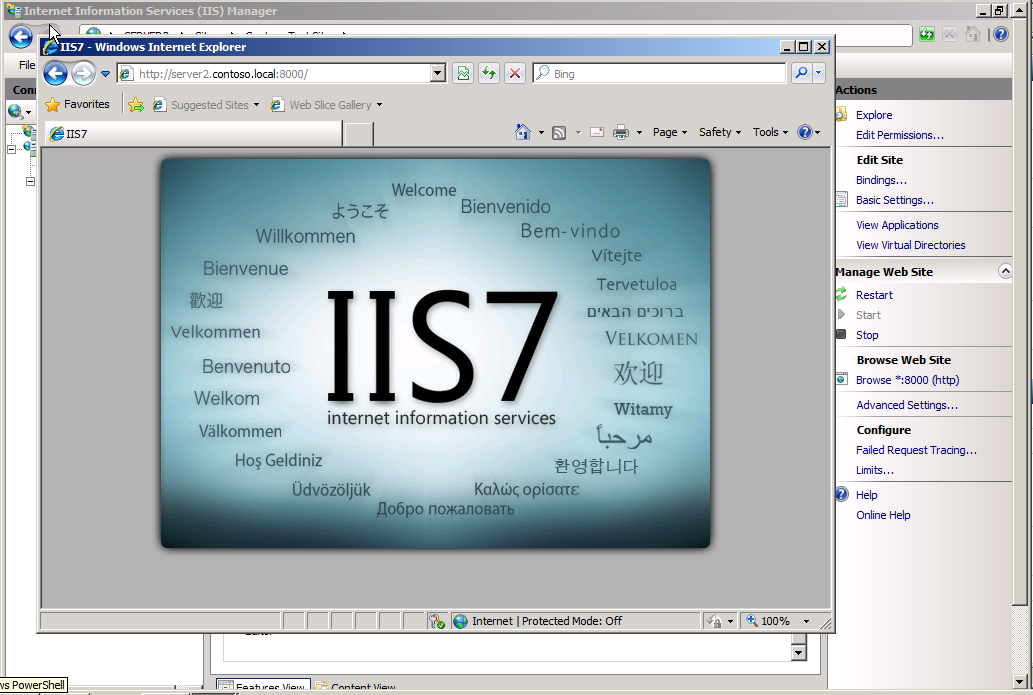This screenshot has width=1033, height=695.
Task: Click View Virtual Directories link
Action: coord(910,245)
